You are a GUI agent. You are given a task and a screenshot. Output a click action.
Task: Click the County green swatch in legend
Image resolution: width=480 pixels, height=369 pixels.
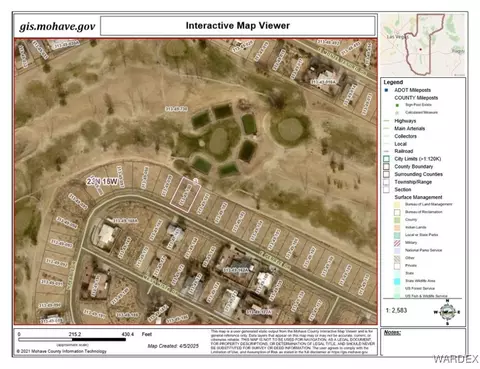pyautogui.click(x=397, y=220)
